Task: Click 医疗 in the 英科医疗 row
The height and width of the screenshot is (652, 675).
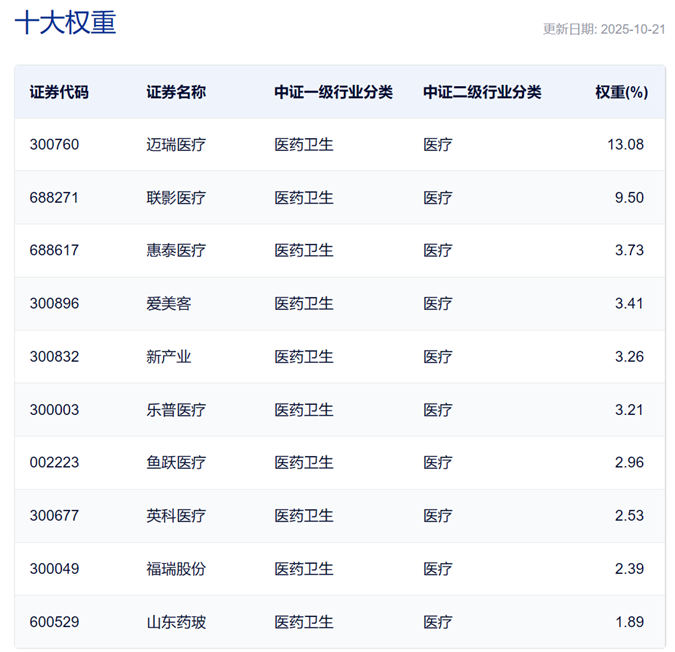Action: pyautogui.click(x=437, y=516)
